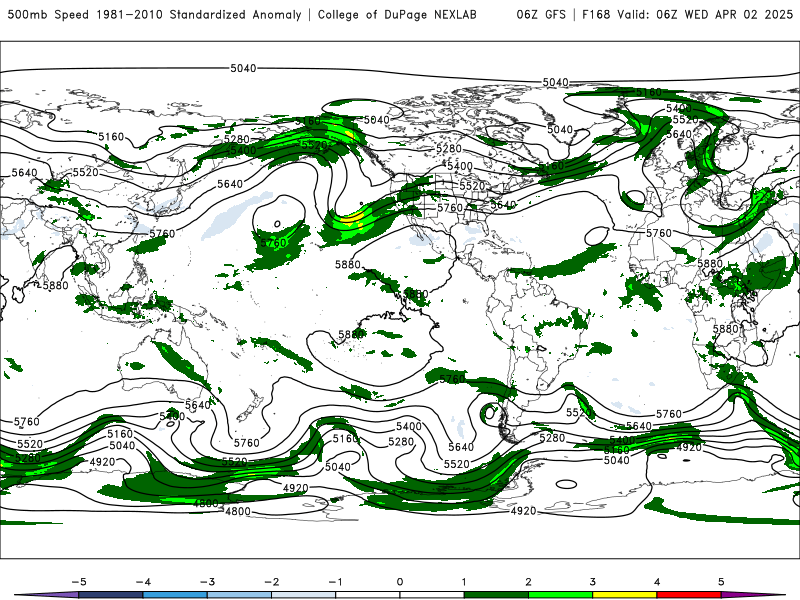Click the -3 legend scale label
The width and height of the screenshot is (800, 600).
pyautogui.click(x=207, y=582)
